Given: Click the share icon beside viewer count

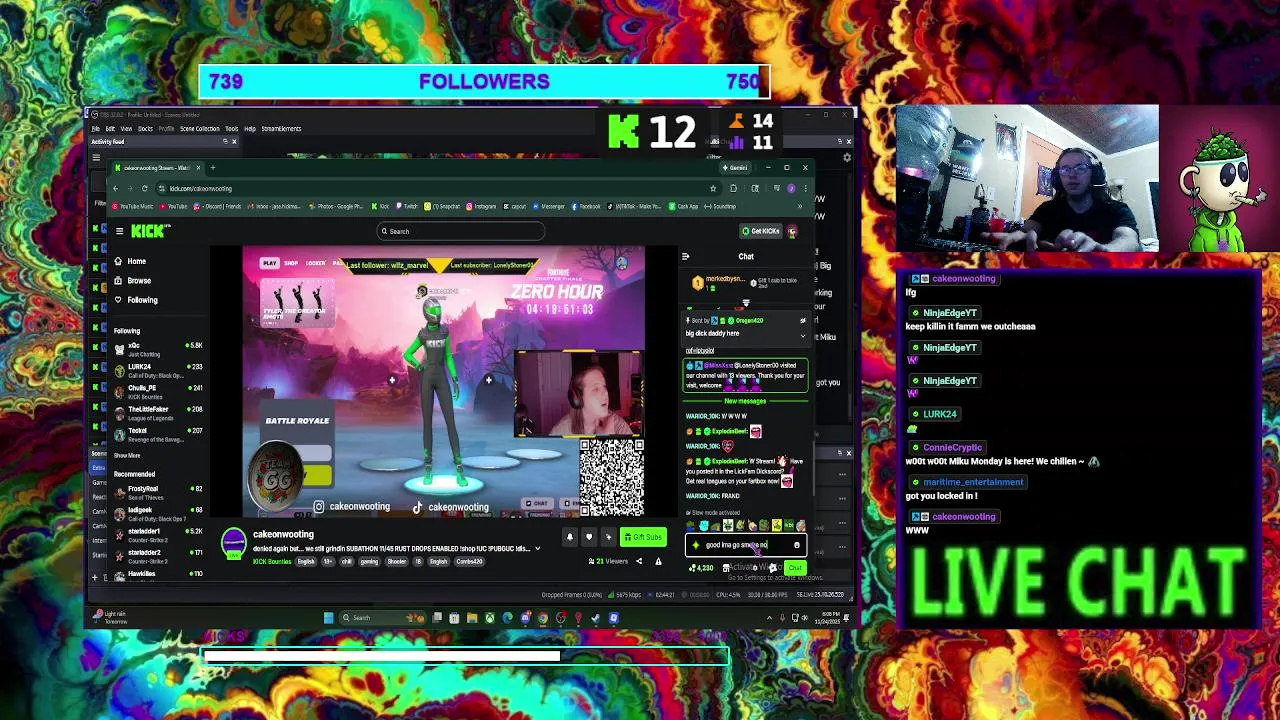Looking at the screenshot, I should coord(639,561).
